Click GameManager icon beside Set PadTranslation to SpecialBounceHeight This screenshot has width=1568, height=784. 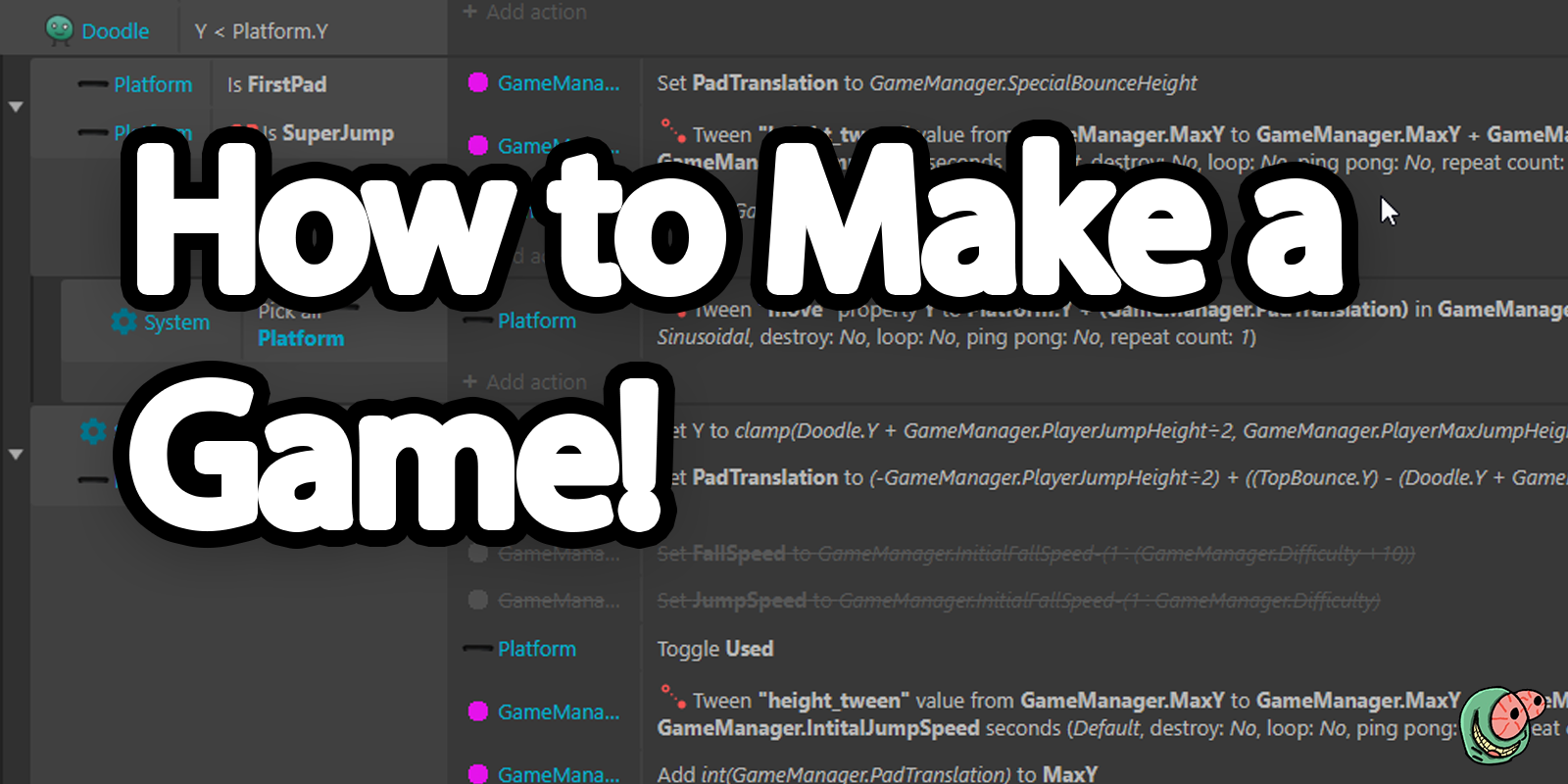(x=478, y=83)
